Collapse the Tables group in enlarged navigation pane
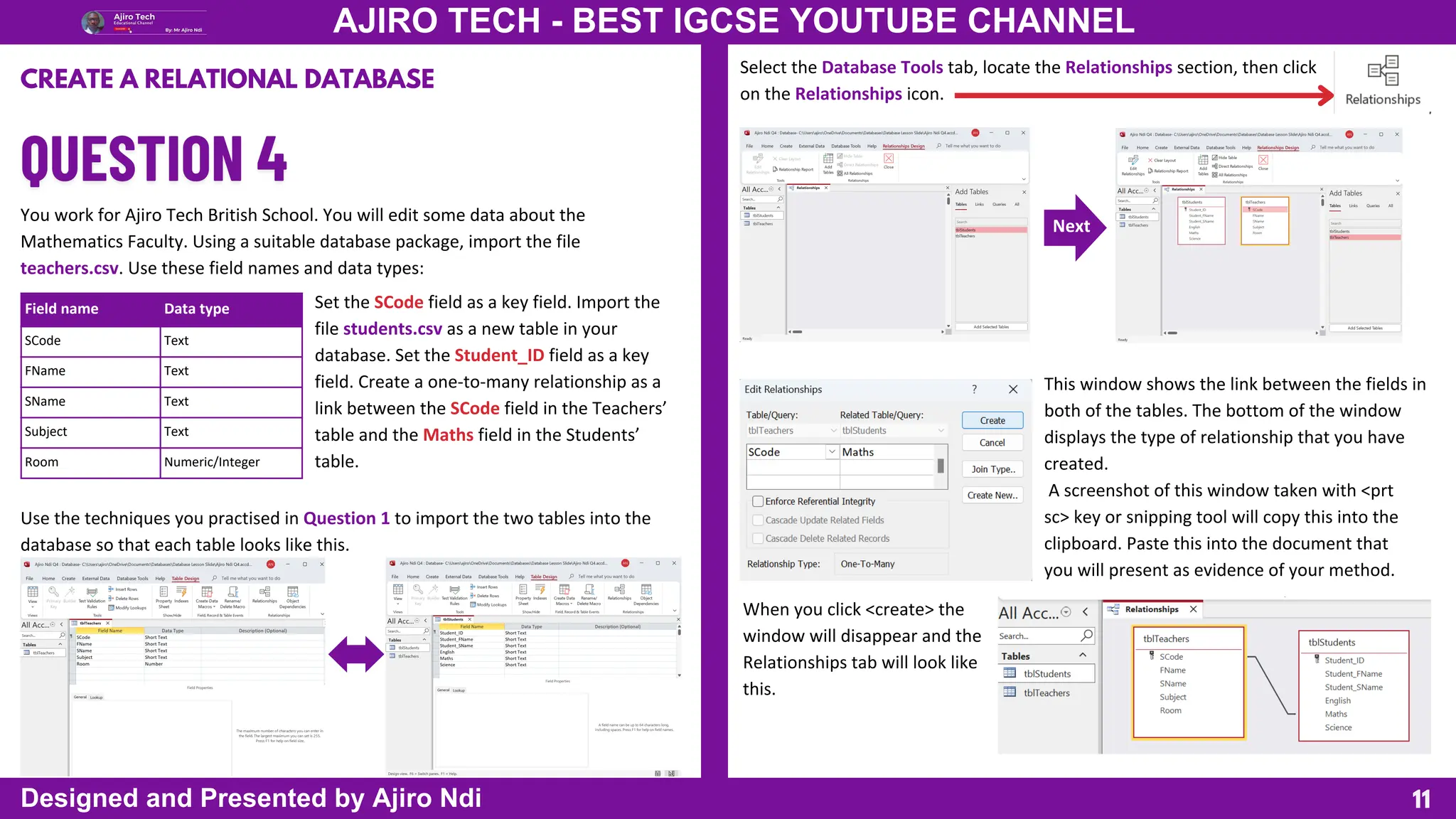 point(1083,655)
